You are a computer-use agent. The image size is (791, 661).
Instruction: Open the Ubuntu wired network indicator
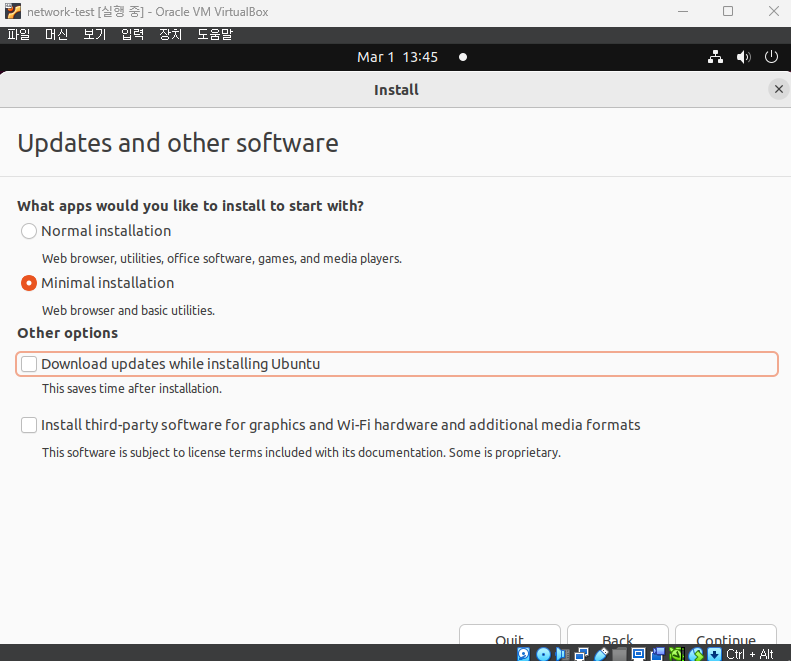click(x=715, y=57)
